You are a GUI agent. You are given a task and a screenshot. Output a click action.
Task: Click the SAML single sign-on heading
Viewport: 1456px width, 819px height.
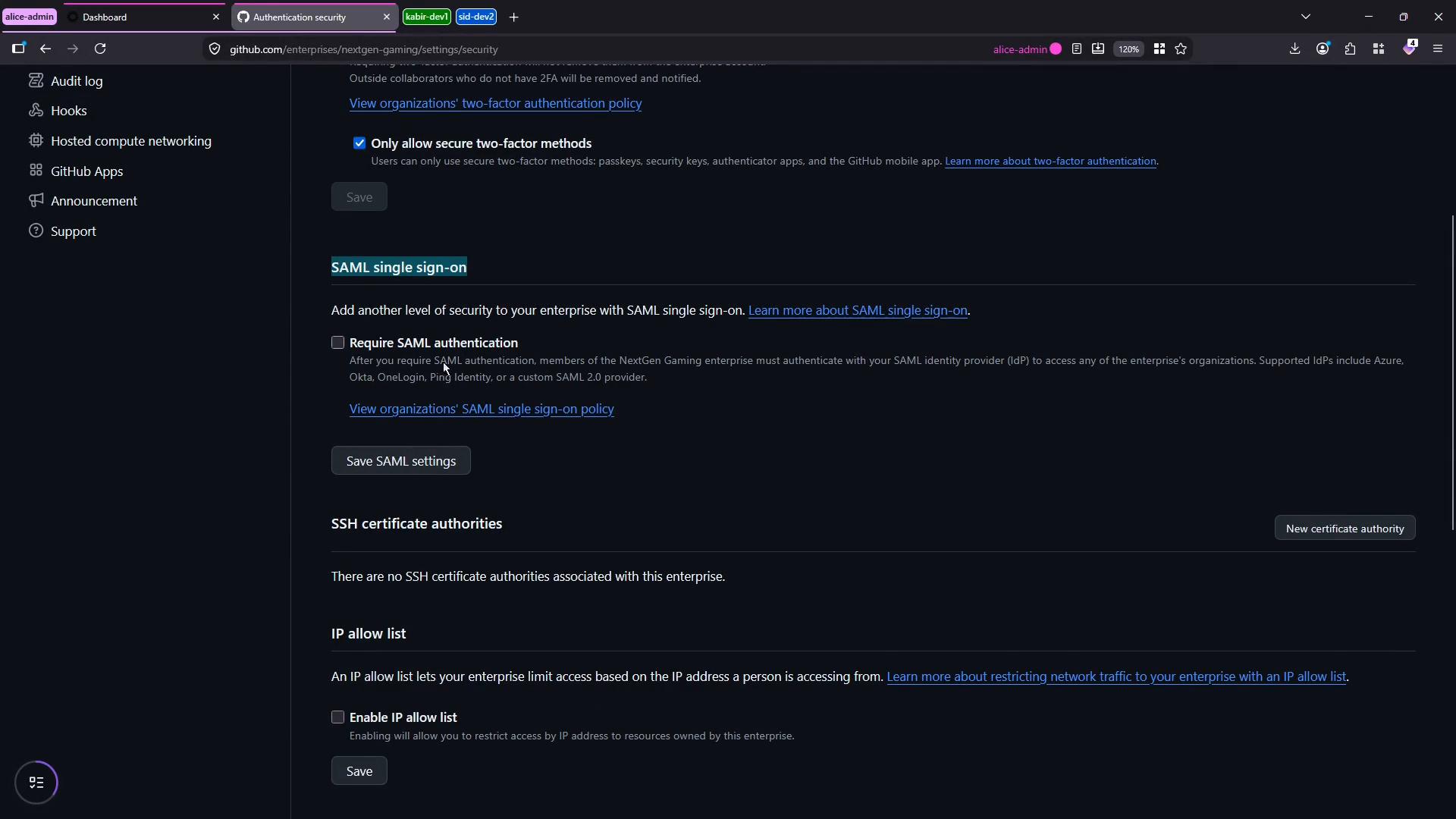399,268
